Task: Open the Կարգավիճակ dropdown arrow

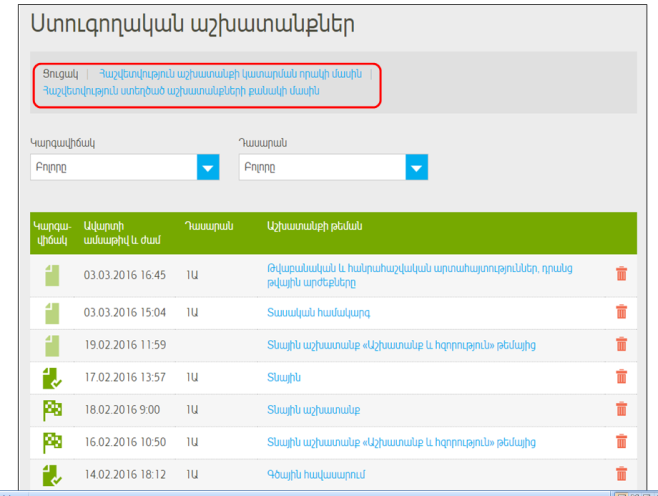Action: 208,167
